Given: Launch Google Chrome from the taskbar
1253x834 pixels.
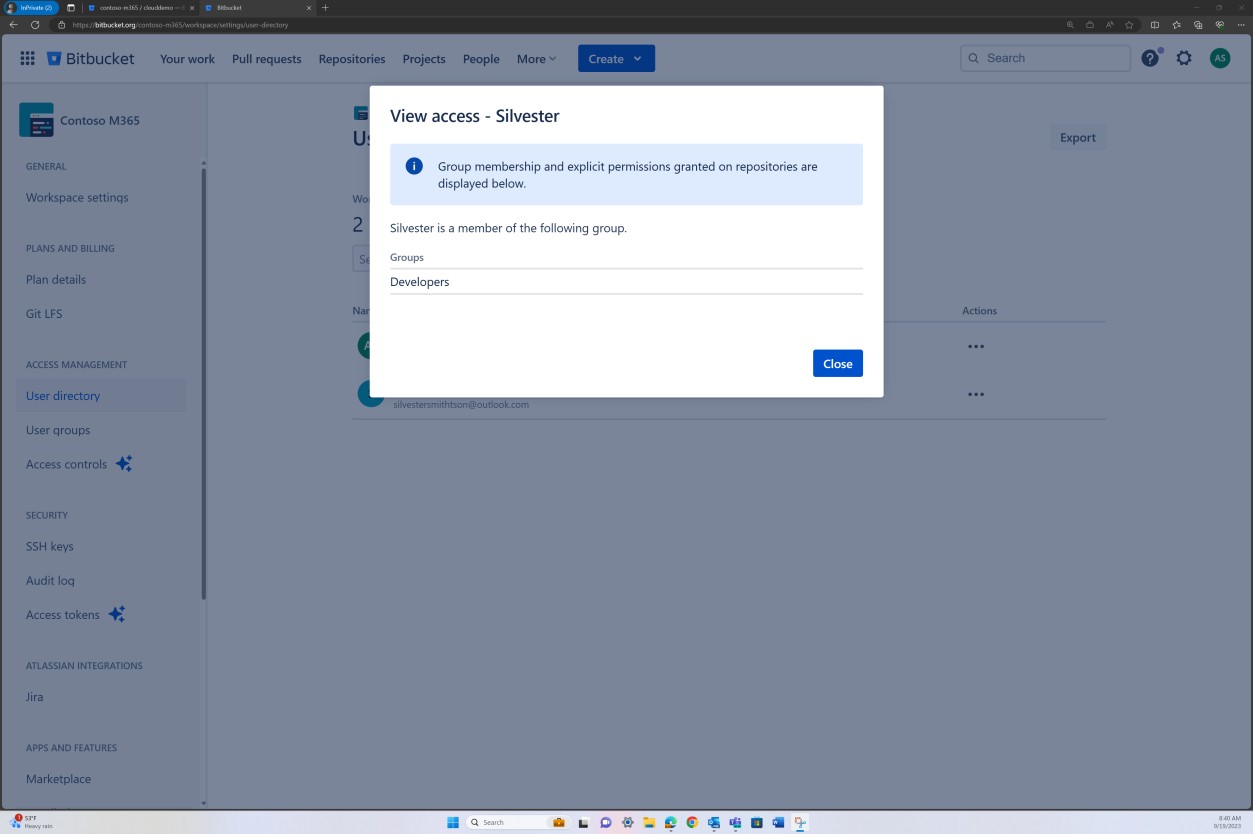Looking at the screenshot, I should [x=692, y=822].
